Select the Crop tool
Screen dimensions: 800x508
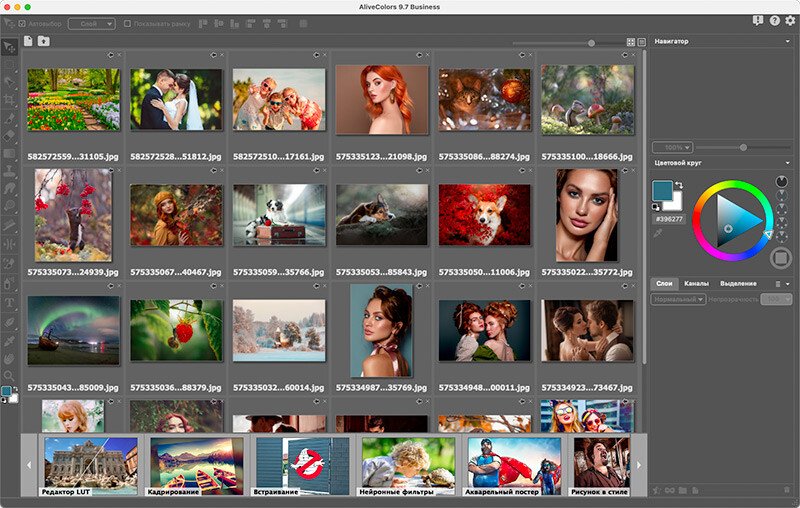[9, 100]
